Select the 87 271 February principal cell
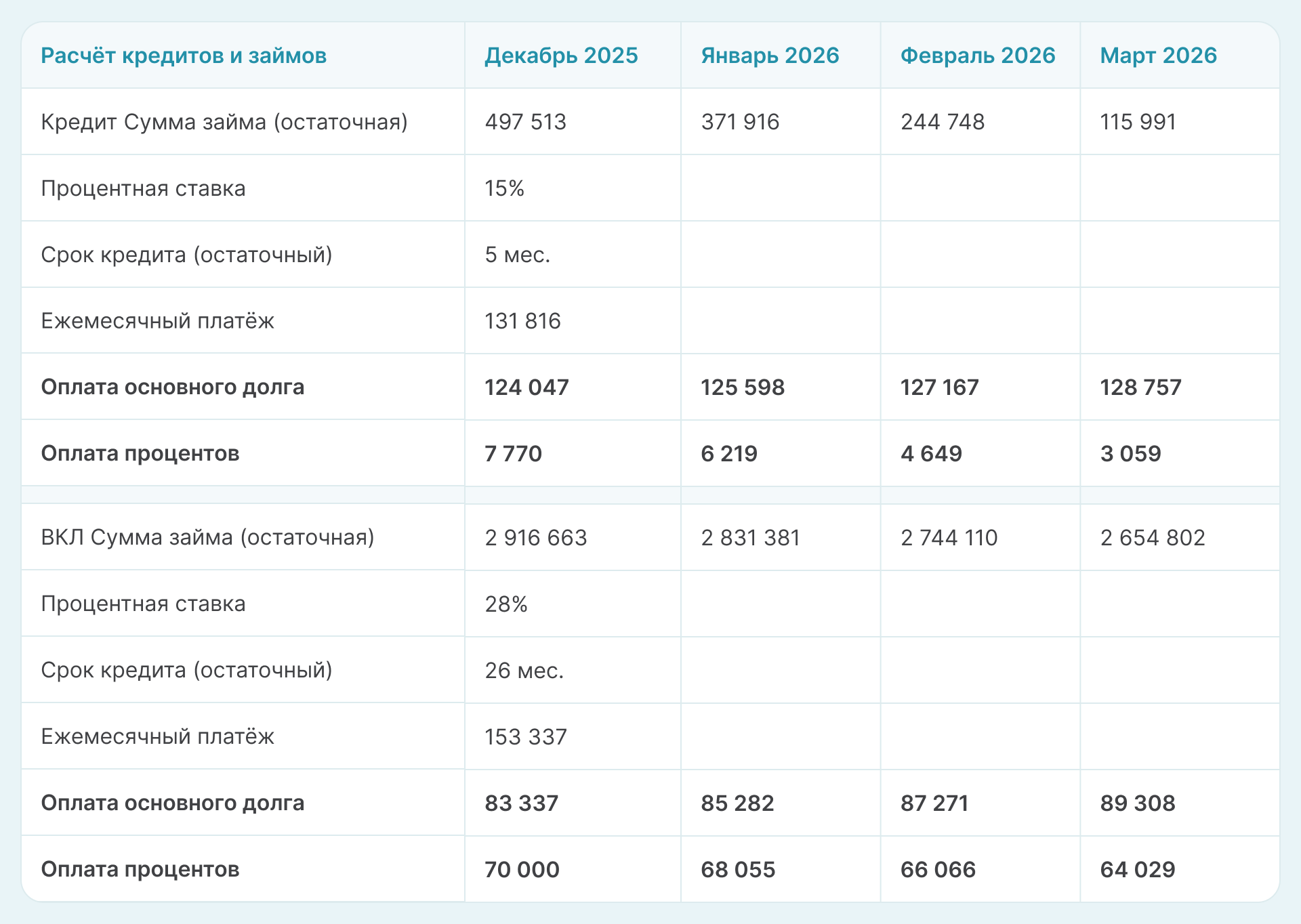Screen dimensions: 1301x924 [934, 803]
